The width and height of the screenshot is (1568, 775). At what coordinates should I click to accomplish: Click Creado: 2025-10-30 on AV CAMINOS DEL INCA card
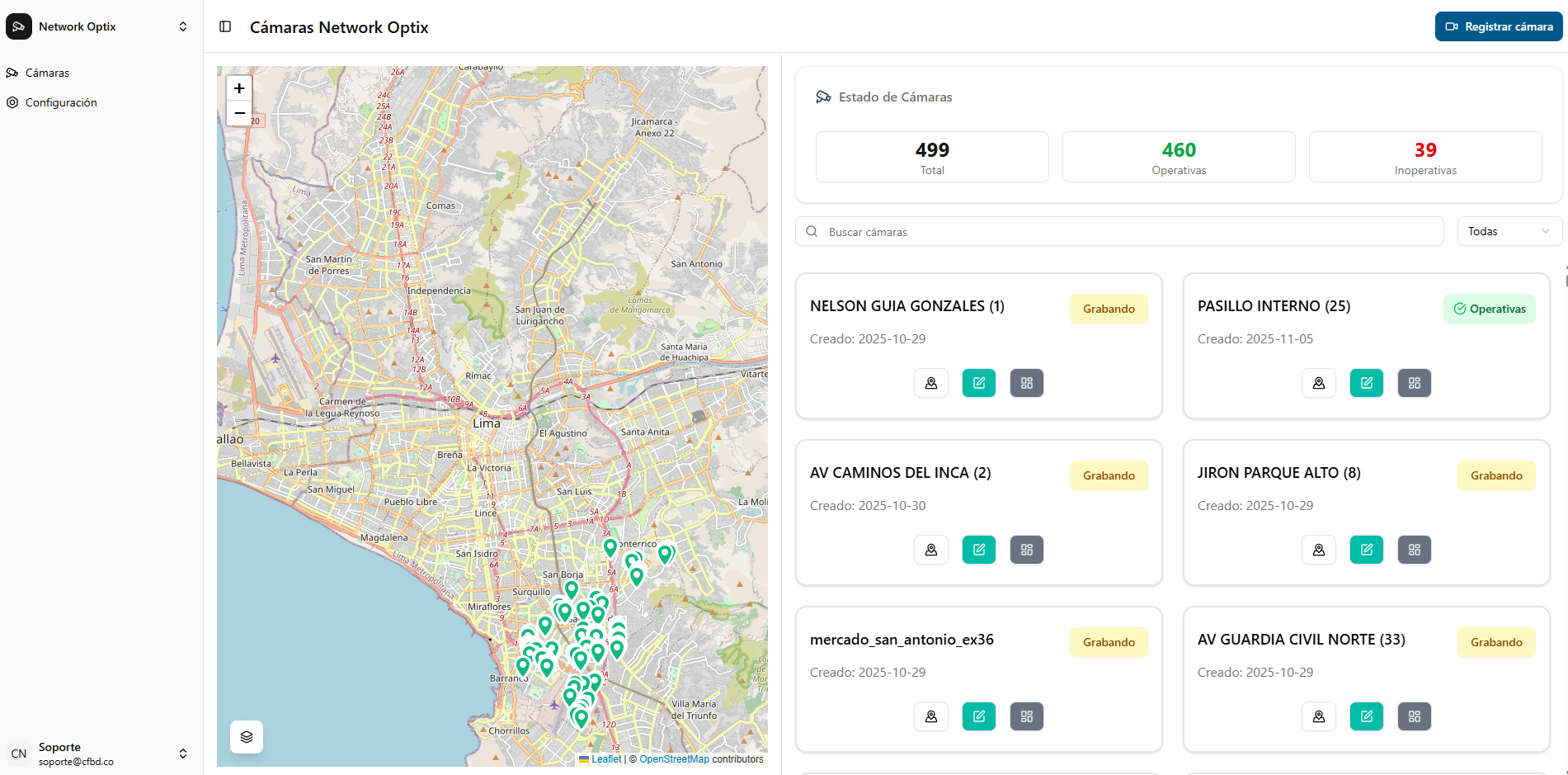pyautogui.click(x=867, y=506)
